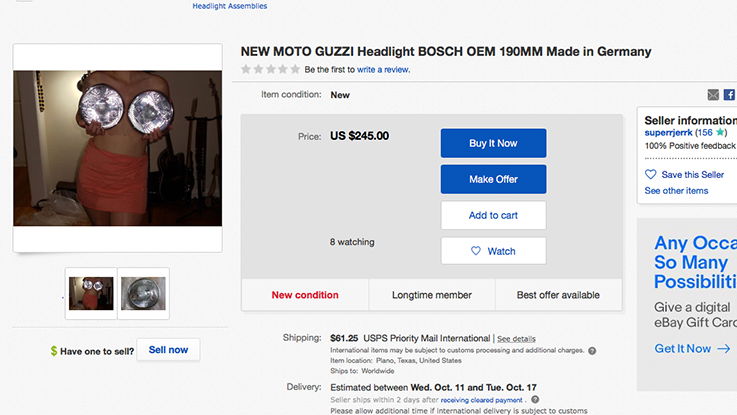Share listing via email envelope icon

[x=713, y=95]
